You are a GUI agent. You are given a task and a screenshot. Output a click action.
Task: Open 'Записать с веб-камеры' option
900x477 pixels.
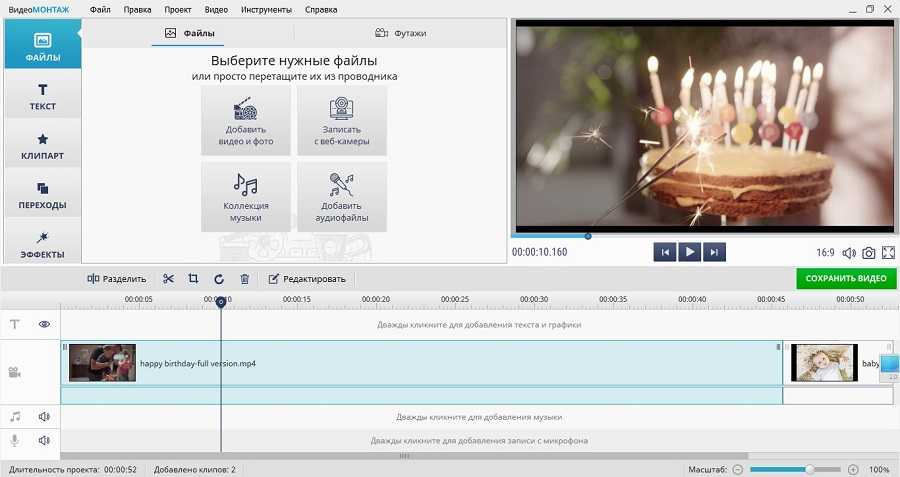[342, 120]
